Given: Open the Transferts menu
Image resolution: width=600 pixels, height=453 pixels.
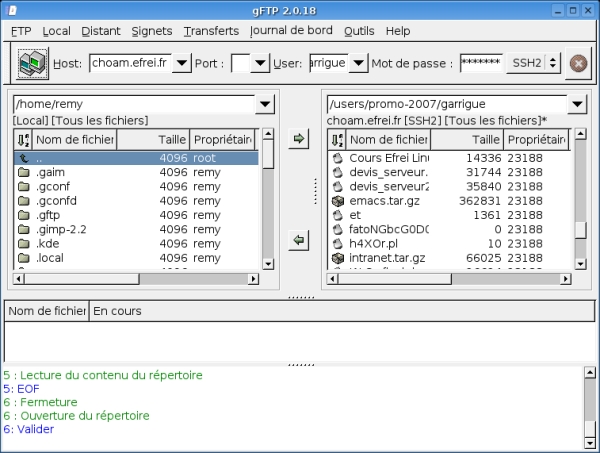Looking at the screenshot, I should click(211, 31).
